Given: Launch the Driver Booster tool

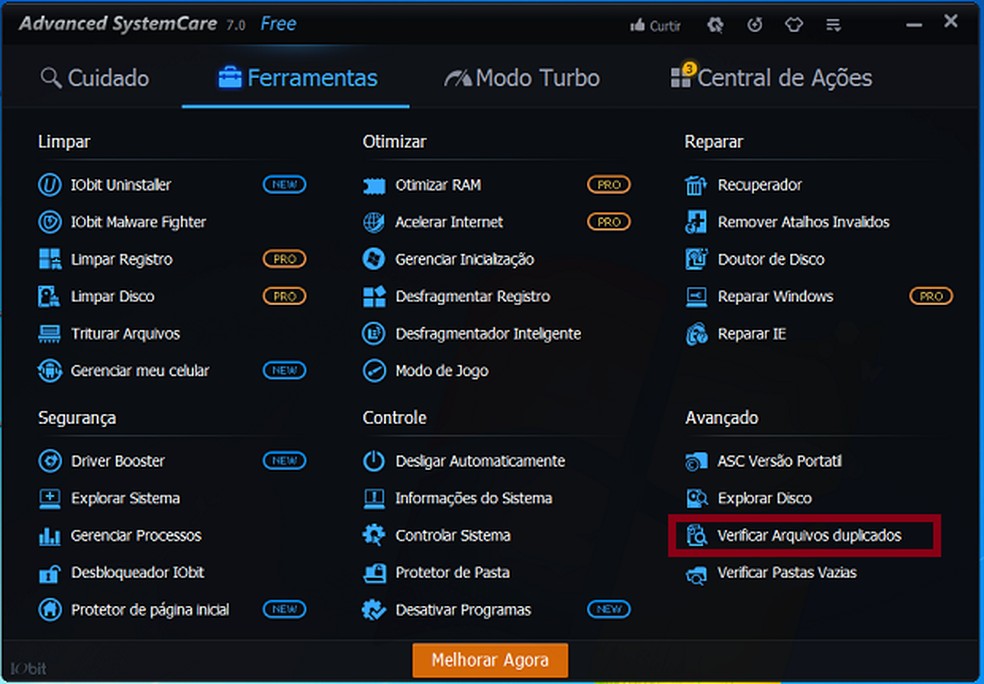Looking at the screenshot, I should [x=117, y=461].
